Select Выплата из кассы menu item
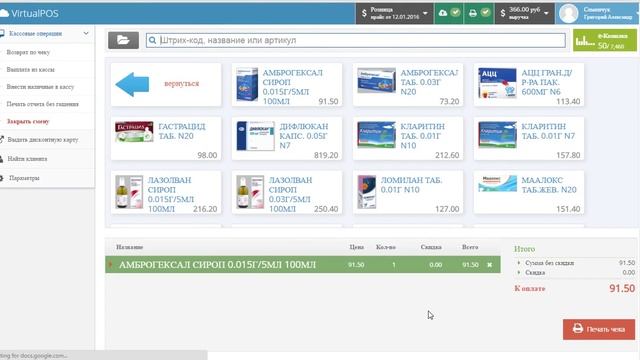This screenshot has height=360, width=640. tap(31, 69)
